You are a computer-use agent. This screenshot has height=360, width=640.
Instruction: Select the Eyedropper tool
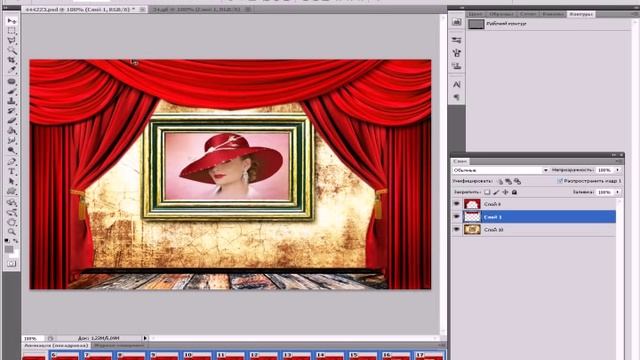click(x=12, y=70)
